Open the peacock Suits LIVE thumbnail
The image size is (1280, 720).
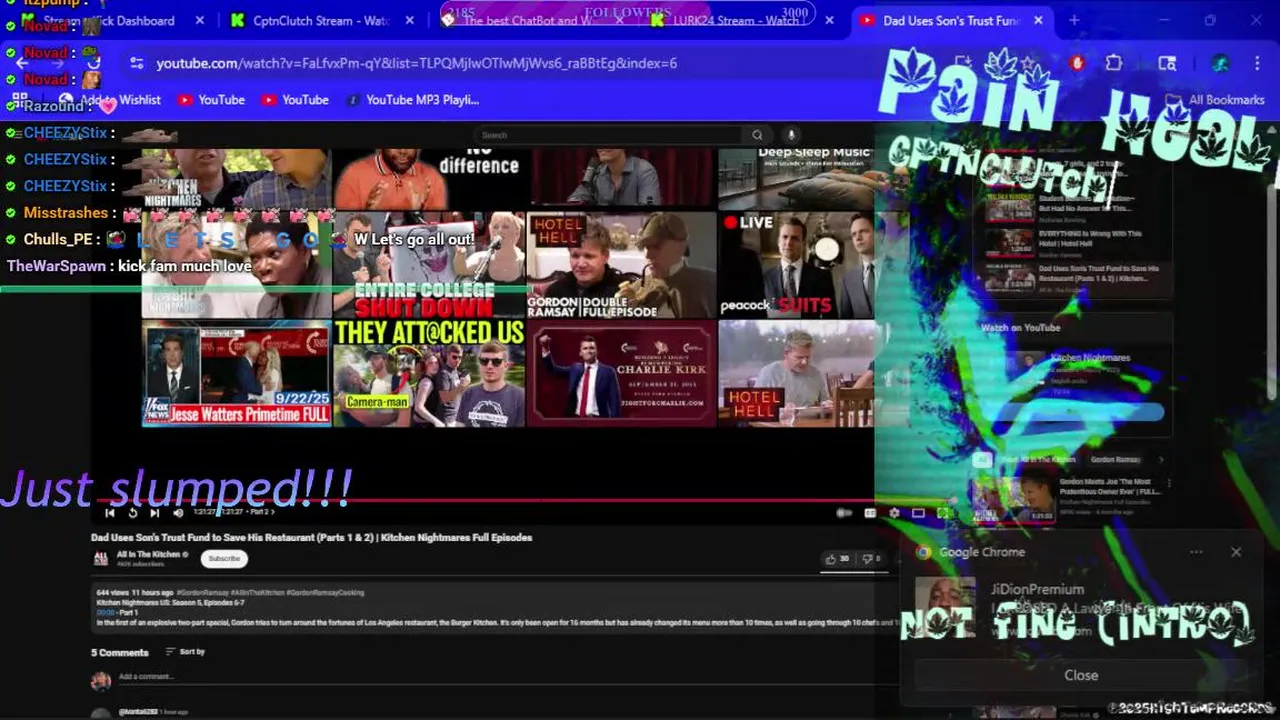click(797, 266)
